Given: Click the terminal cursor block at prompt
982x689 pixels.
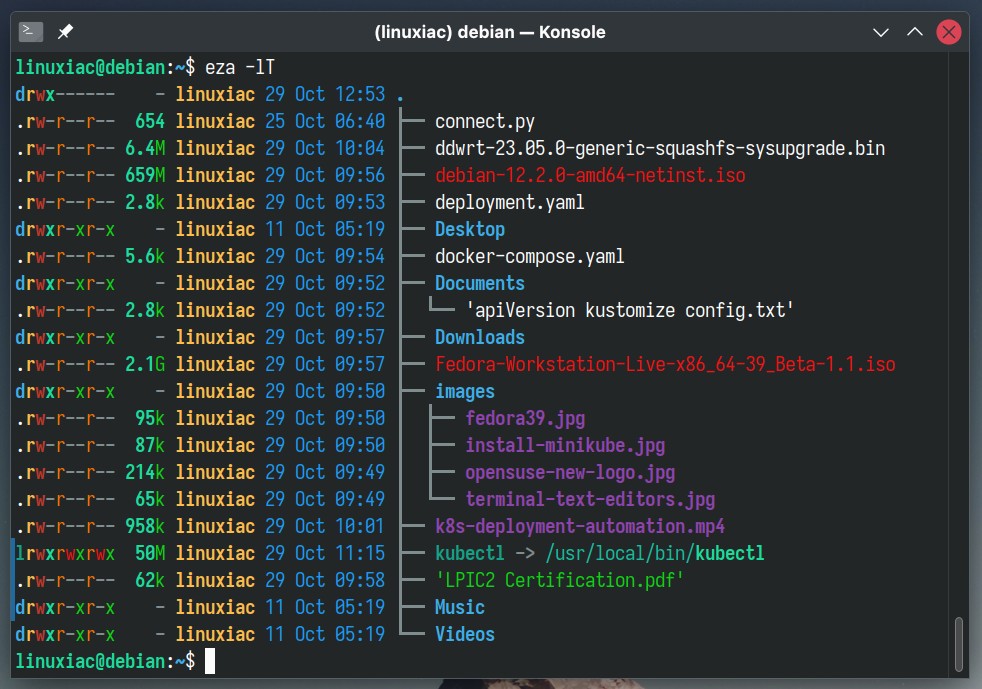Looking at the screenshot, I should (x=210, y=661).
